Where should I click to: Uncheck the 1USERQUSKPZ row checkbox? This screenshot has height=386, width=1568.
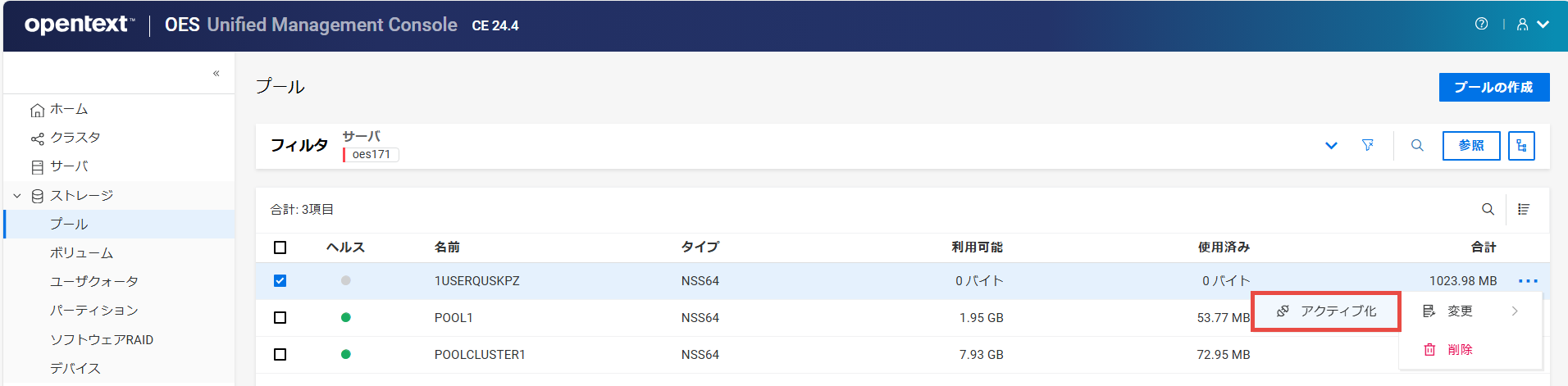[x=280, y=281]
